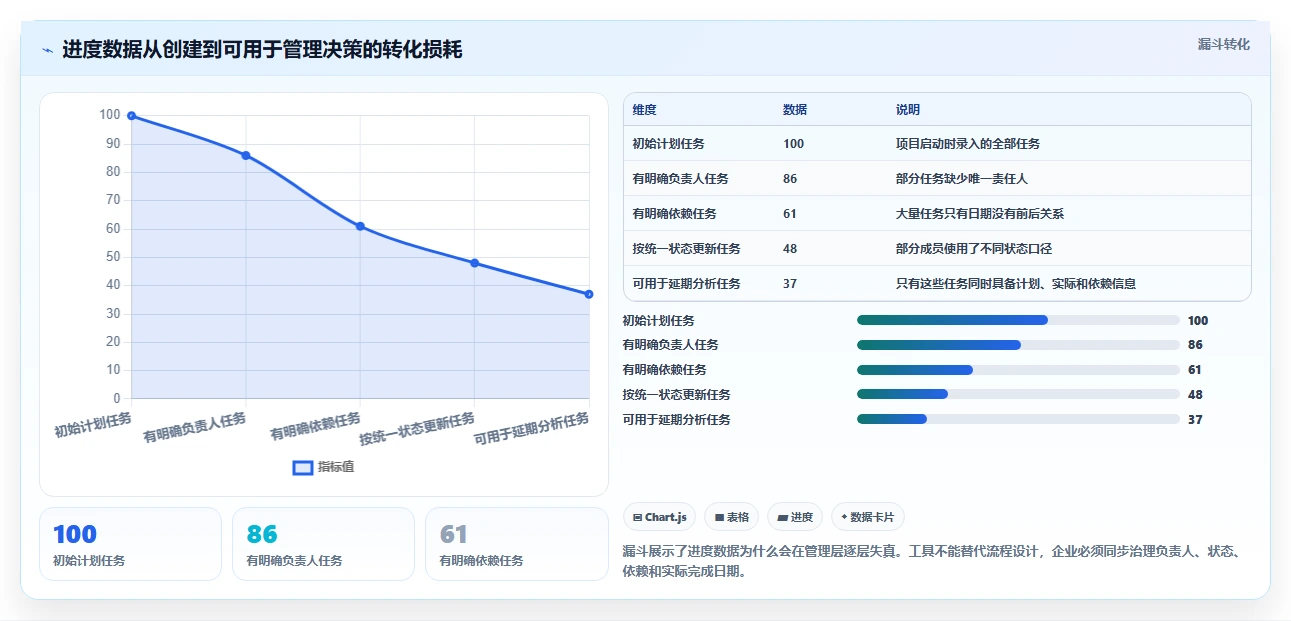Click the 有明确负责人任务 chart point at 86

point(246,155)
